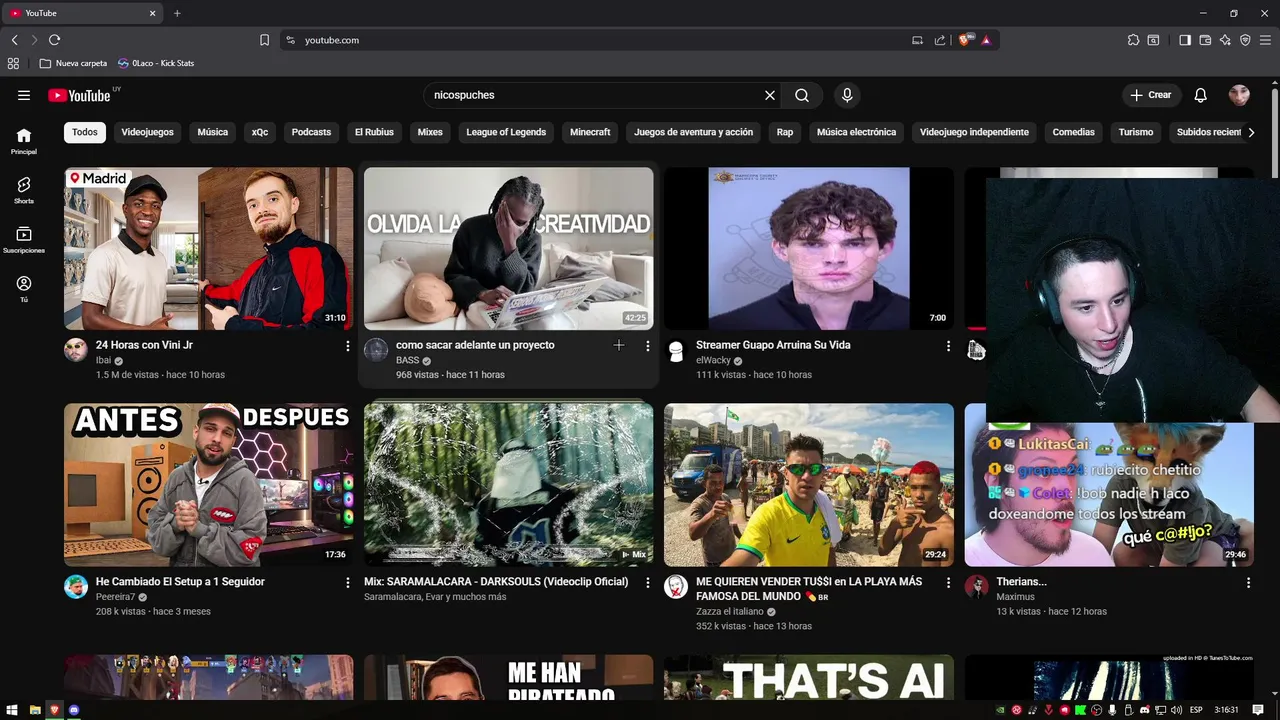This screenshot has height=720, width=1280.
Task: Open the Brave Wallet icon
Action: (1205, 40)
